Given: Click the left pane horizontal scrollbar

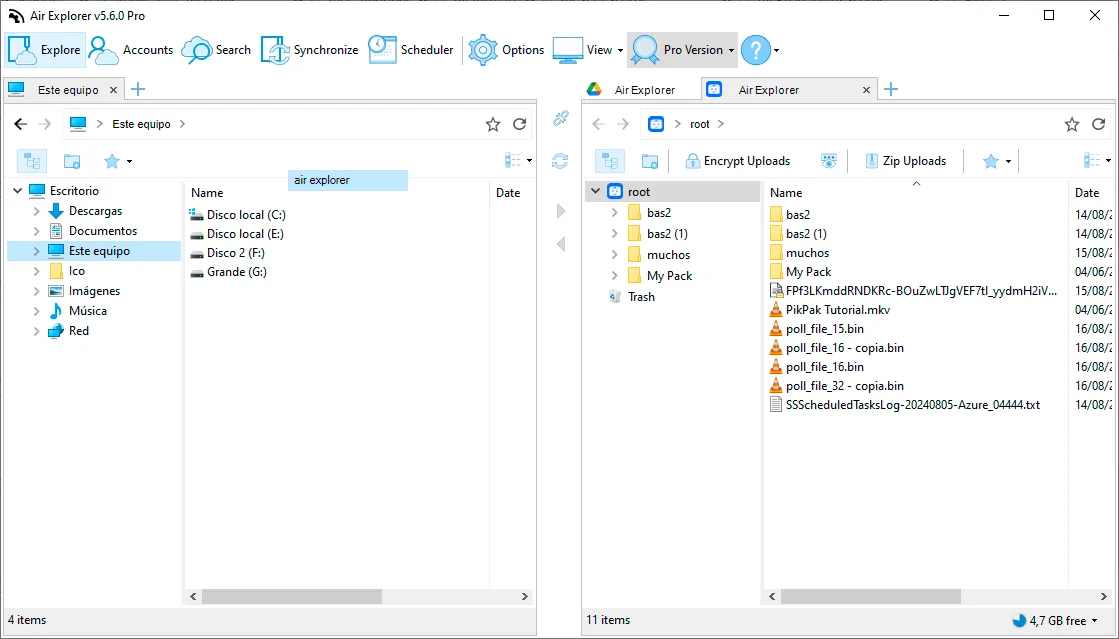Looking at the screenshot, I should (x=292, y=596).
